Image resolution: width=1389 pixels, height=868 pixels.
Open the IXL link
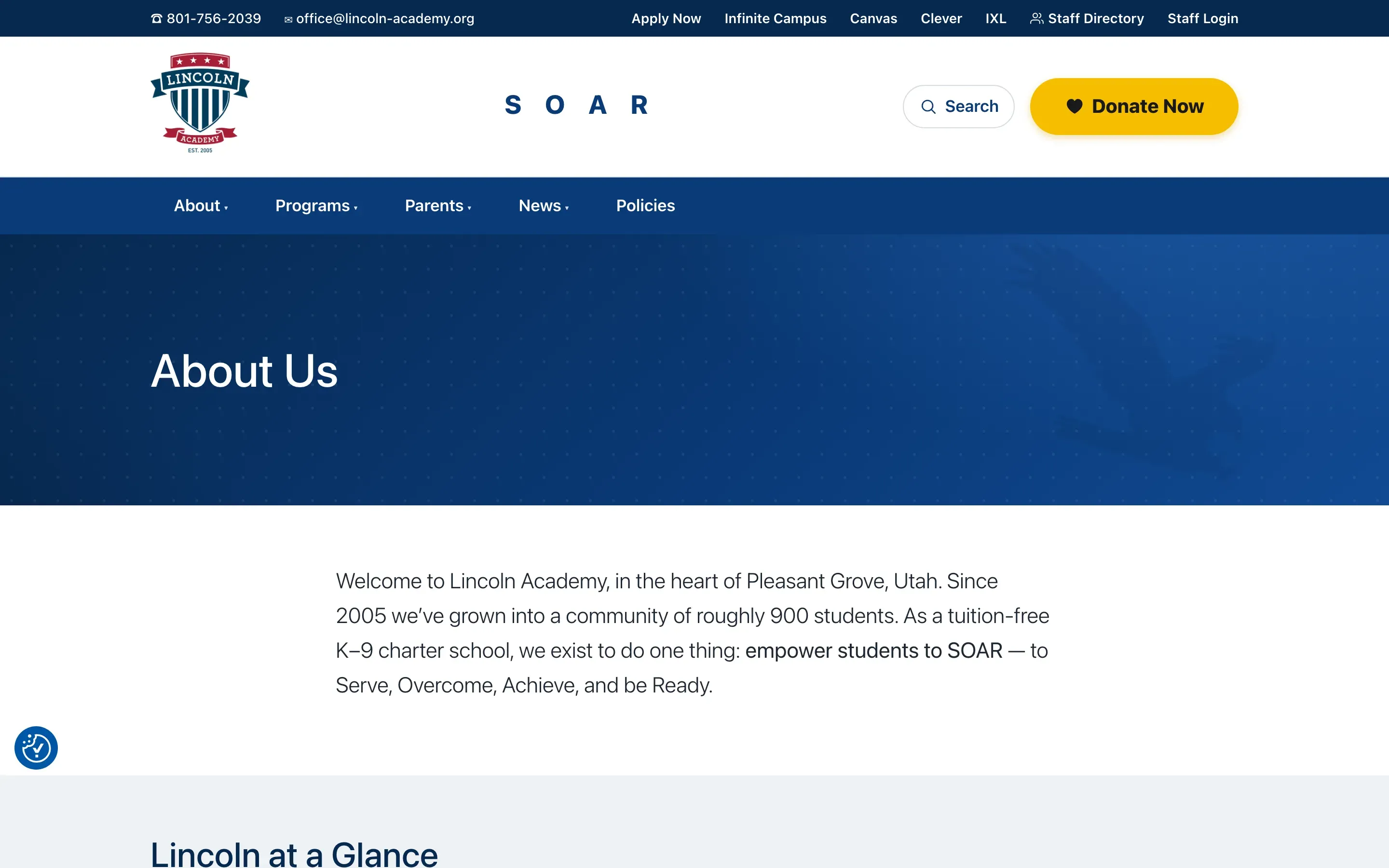coord(995,18)
